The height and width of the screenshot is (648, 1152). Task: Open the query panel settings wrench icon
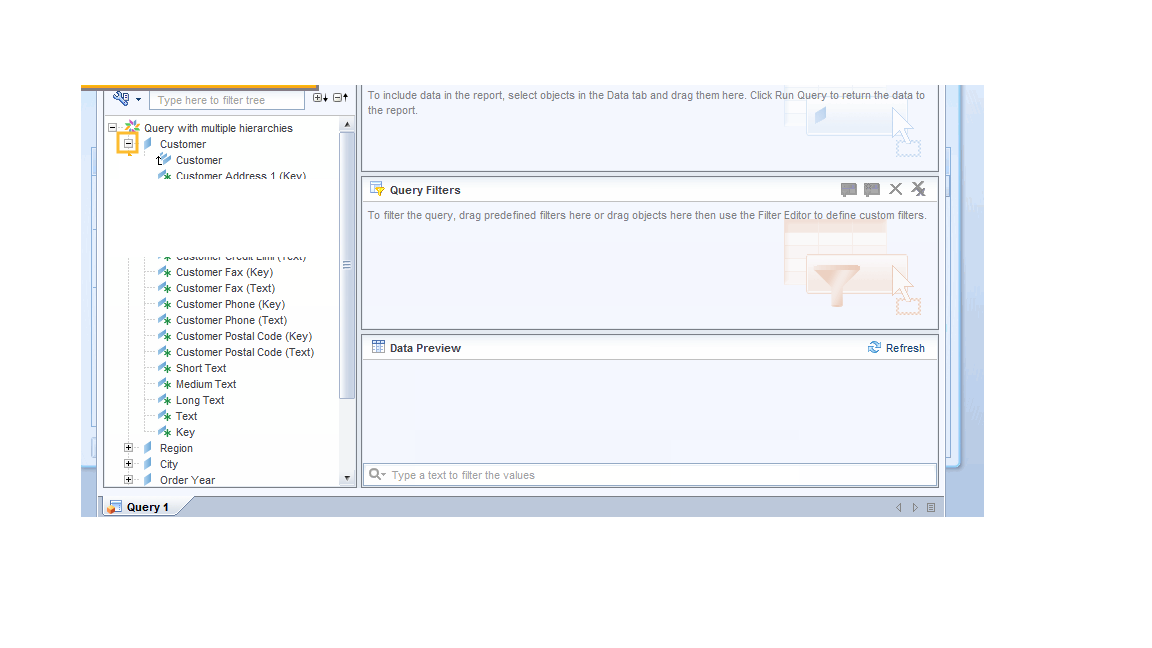(122, 99)
